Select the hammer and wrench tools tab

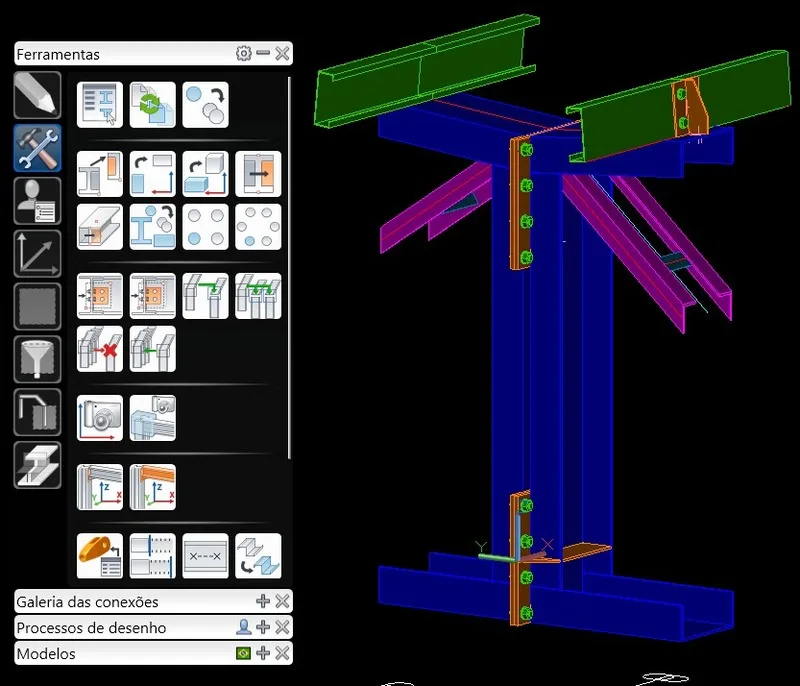[x=37, y=148]
